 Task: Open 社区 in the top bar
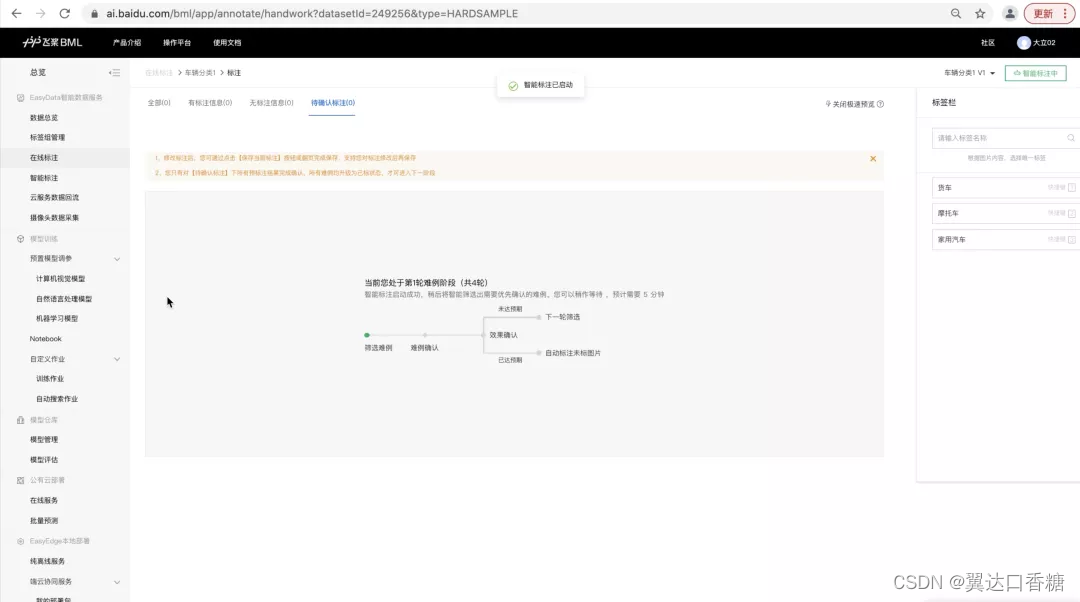point(988,43)
